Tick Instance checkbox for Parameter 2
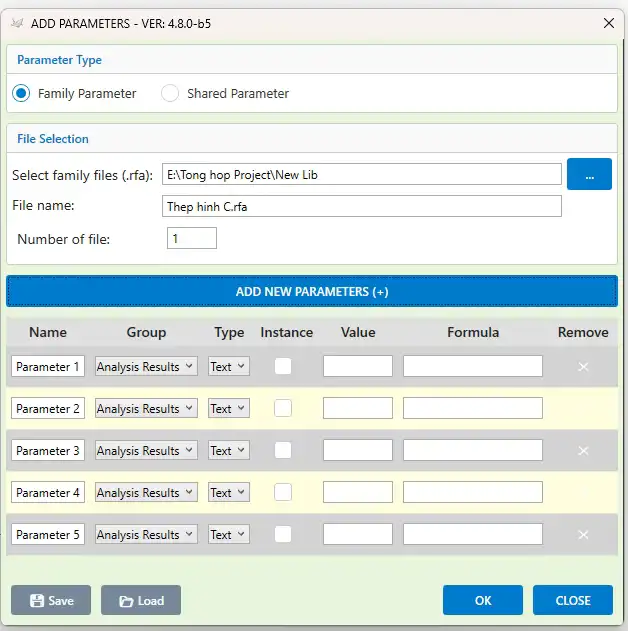 pyautogui.click(x=283, y=408)
